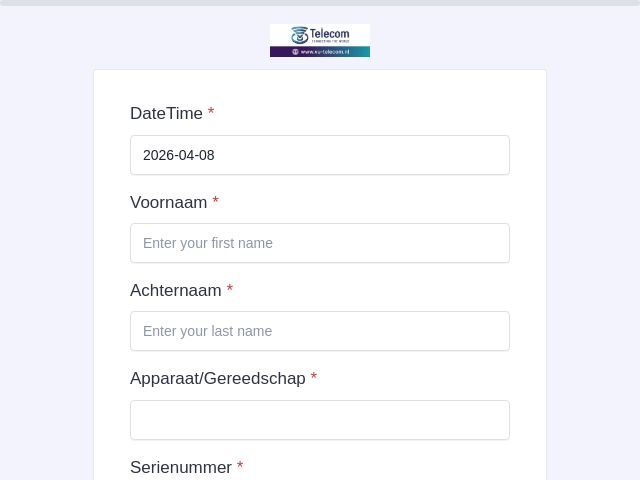
Task: Click the Apparaat/Gereedschap label text
Action: (218, 379)
